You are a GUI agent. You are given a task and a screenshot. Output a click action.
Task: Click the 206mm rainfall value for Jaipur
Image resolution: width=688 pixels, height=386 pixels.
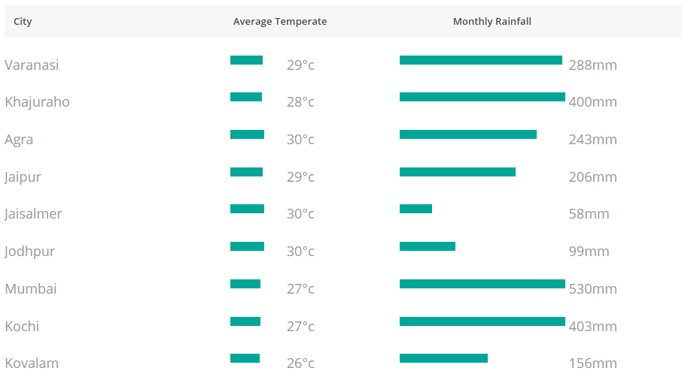coord(593,177)
